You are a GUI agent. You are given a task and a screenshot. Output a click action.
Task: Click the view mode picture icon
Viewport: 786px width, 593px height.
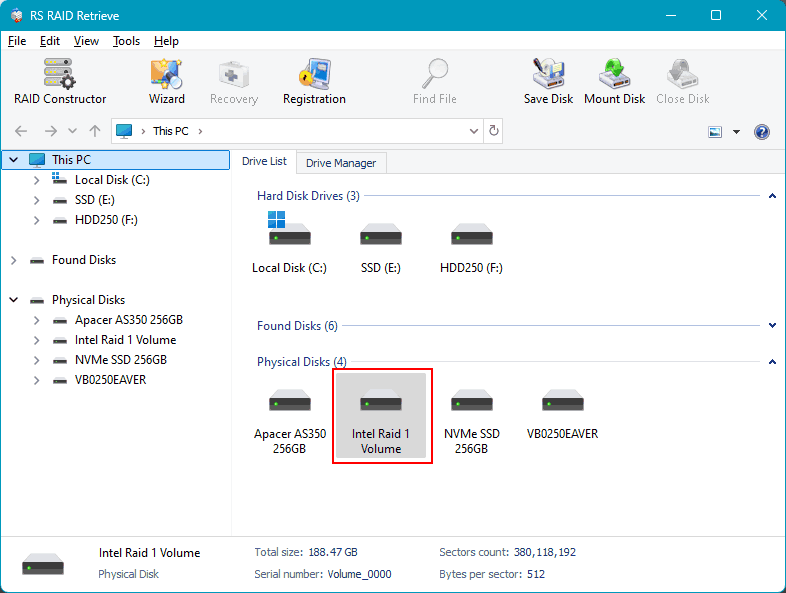(x=715, y=132)
